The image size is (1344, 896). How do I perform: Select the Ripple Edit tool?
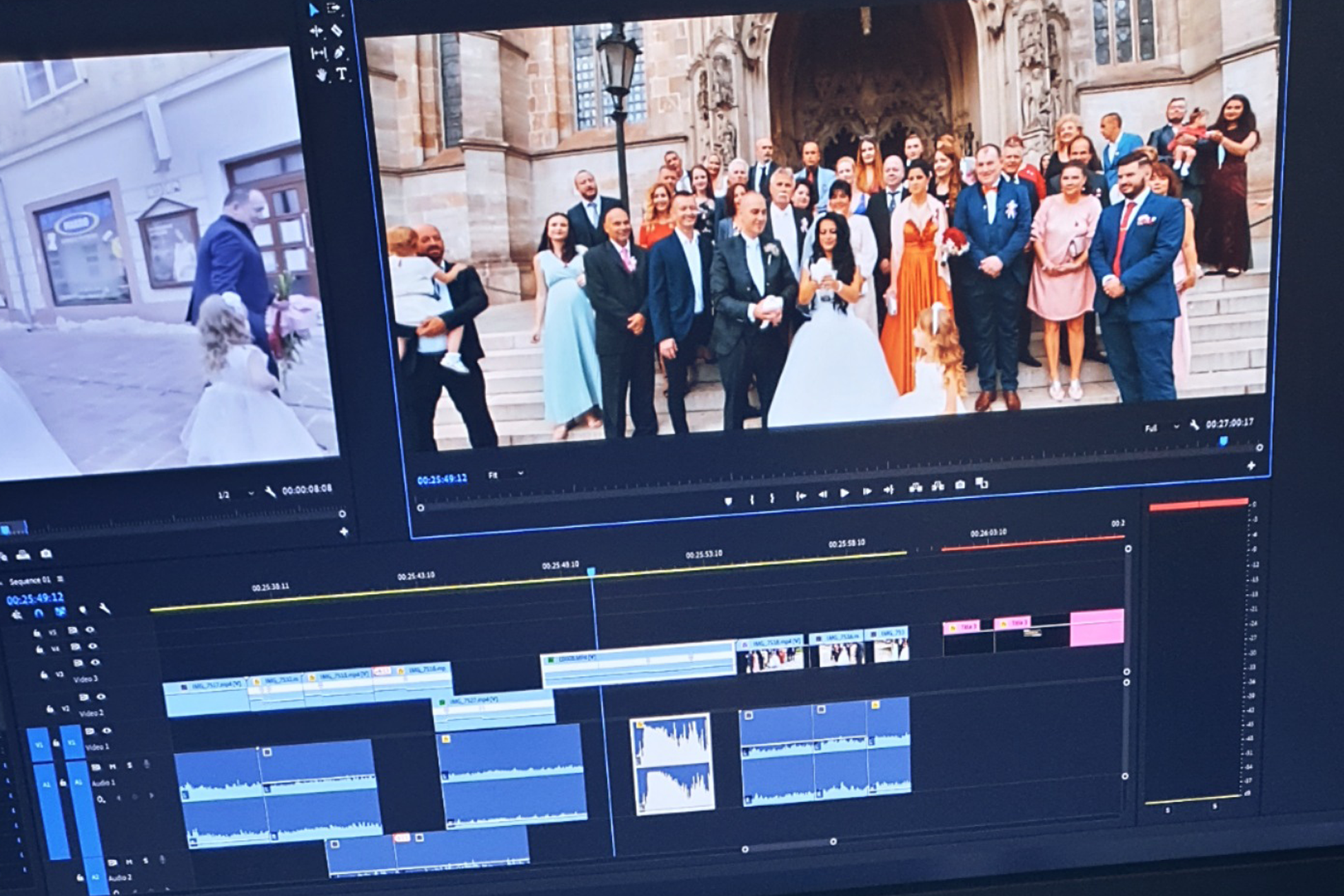(x=316, y=31)
